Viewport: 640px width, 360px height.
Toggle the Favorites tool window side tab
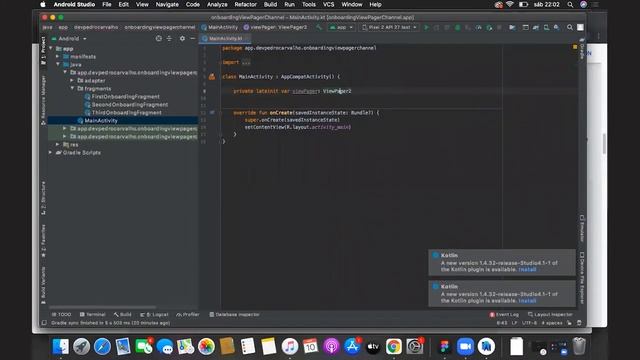pos(43,241)
